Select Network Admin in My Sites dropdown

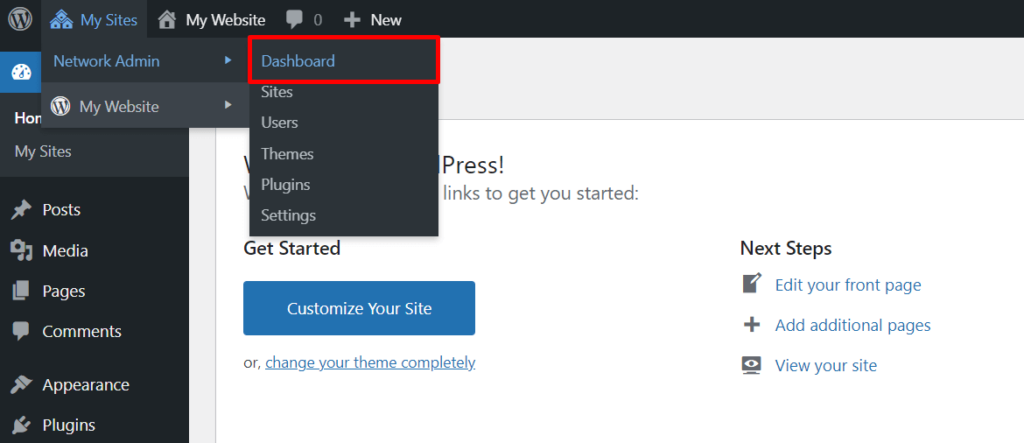tap(145, 61)
